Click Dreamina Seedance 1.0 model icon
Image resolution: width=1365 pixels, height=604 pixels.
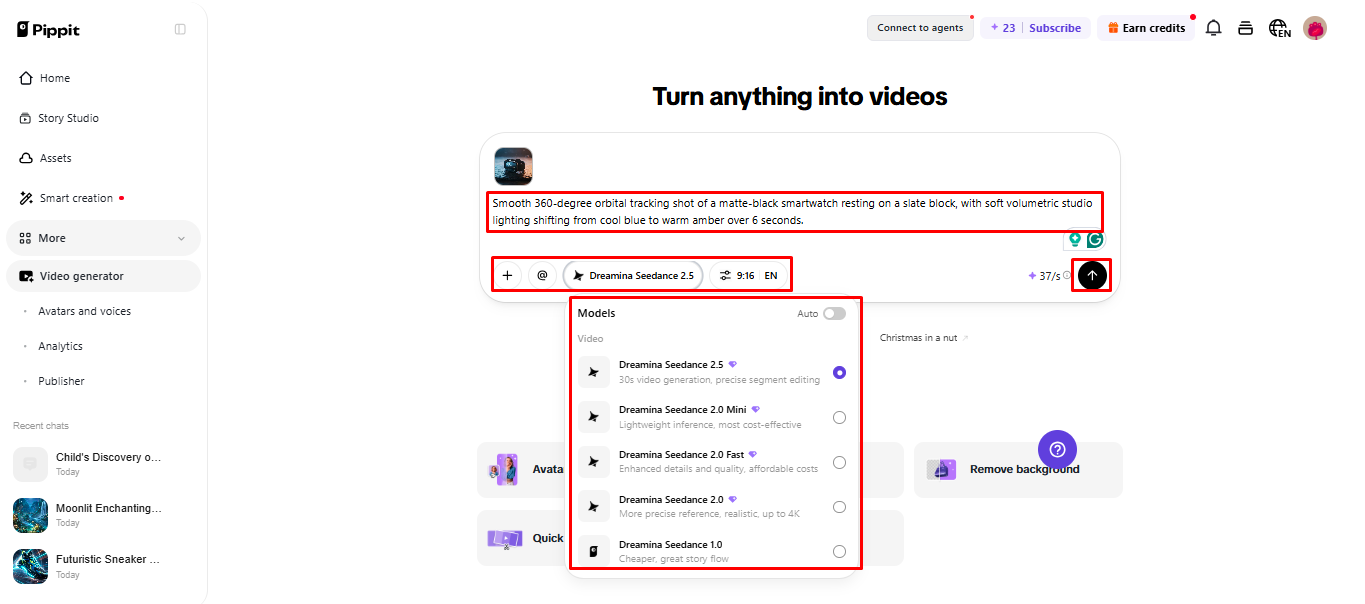(594, 552)
